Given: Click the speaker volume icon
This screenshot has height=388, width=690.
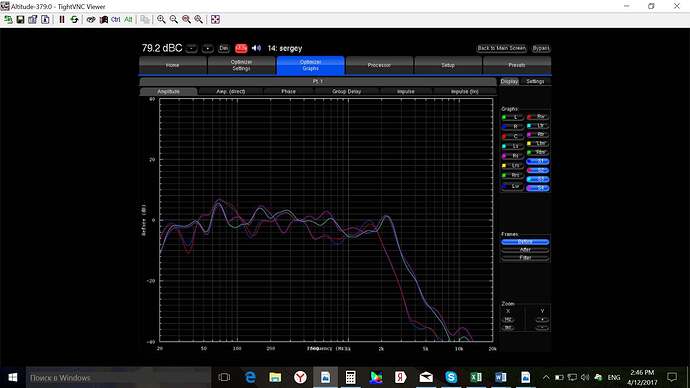Looking at the screenshot, I should click(256, 48).
